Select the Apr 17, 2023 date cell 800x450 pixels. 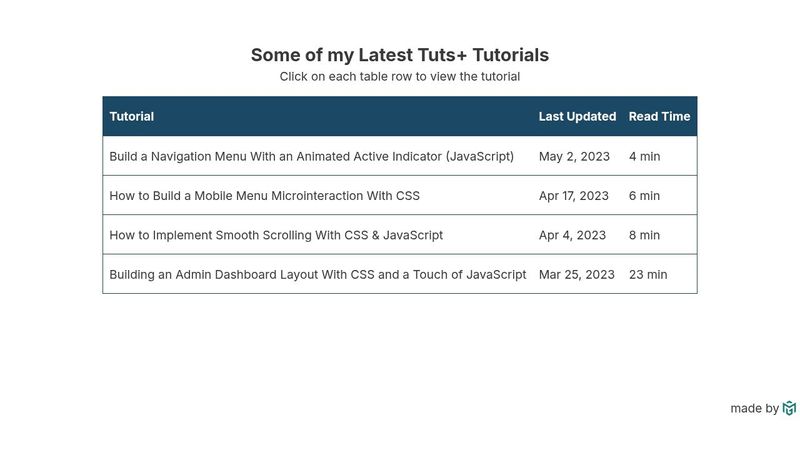coord(573,195)
